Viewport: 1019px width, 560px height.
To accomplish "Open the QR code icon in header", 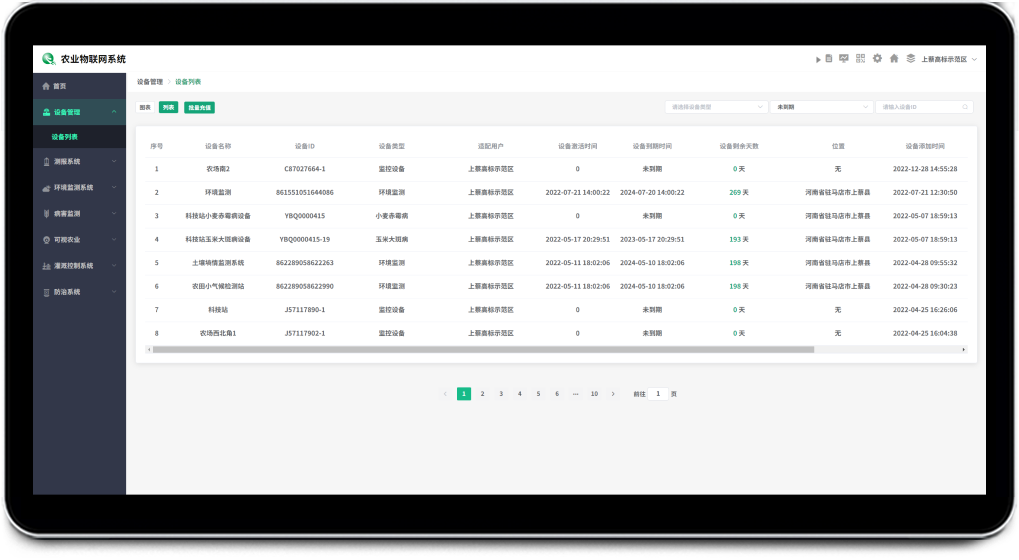I will click(x=860, y=58).
